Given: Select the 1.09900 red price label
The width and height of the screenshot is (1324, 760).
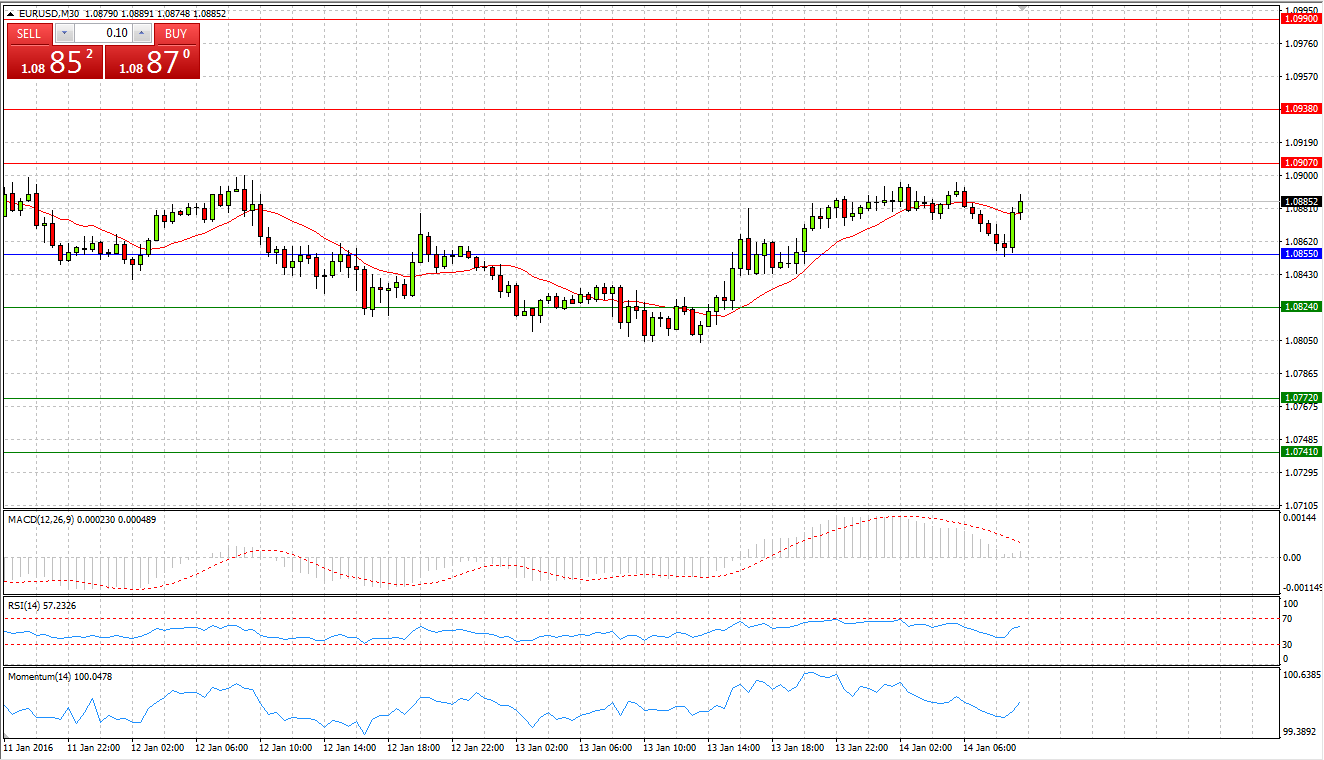Looking at the screenshot, I should tap(1301, 18).
